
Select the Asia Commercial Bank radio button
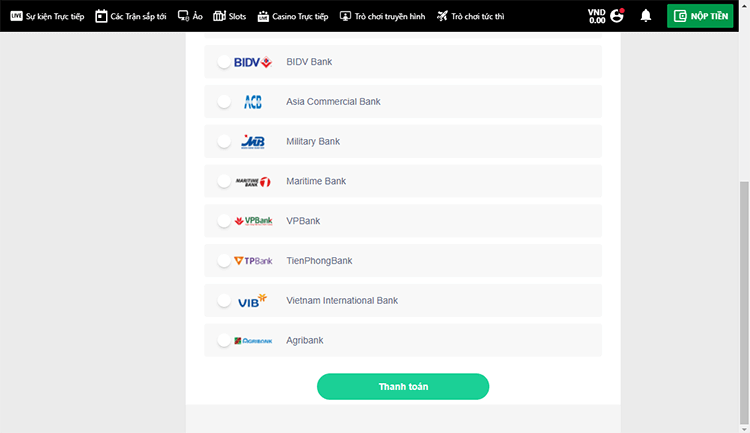(224, 101)
